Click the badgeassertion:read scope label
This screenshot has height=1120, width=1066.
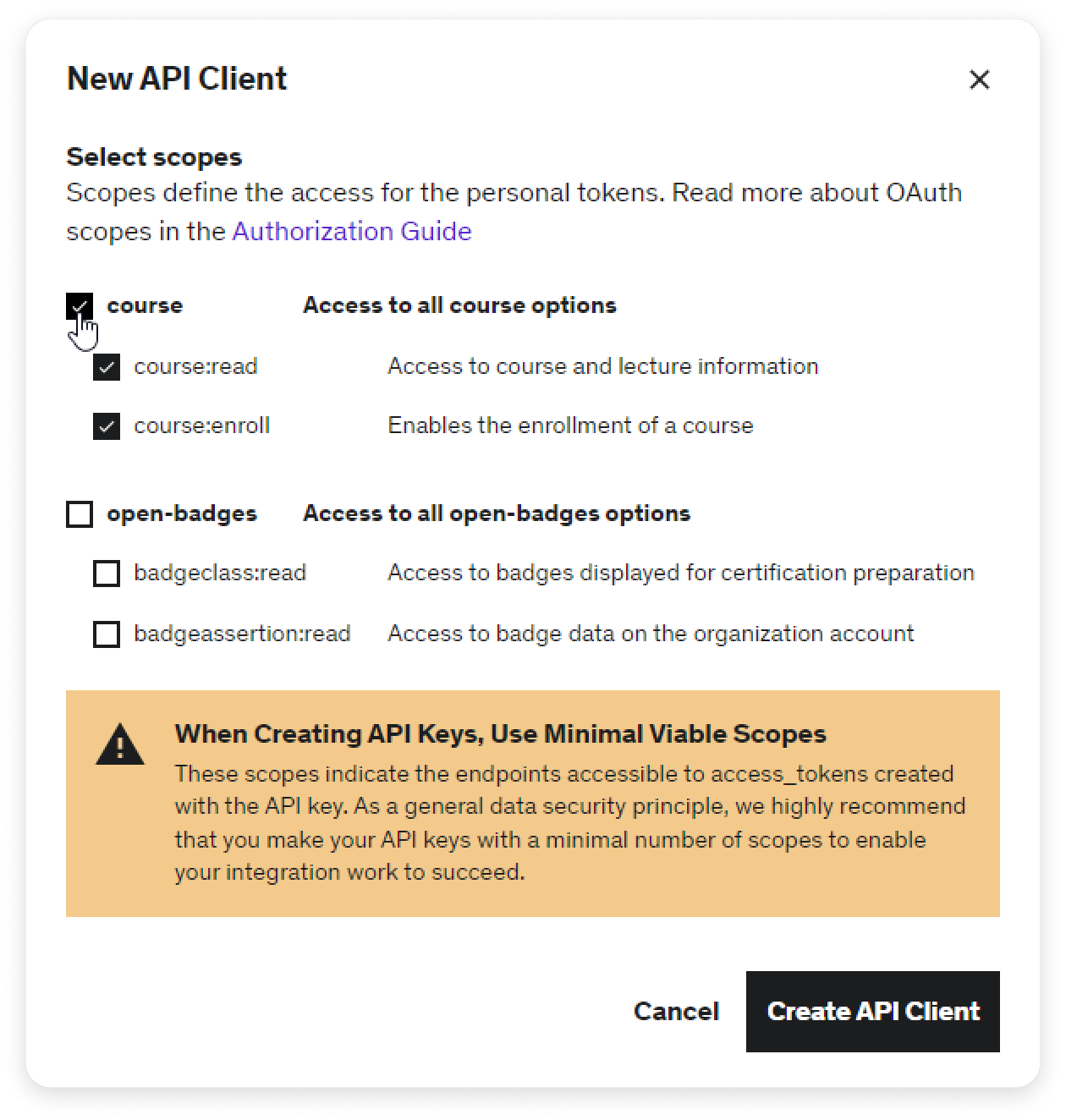click(x=242, y=634)
